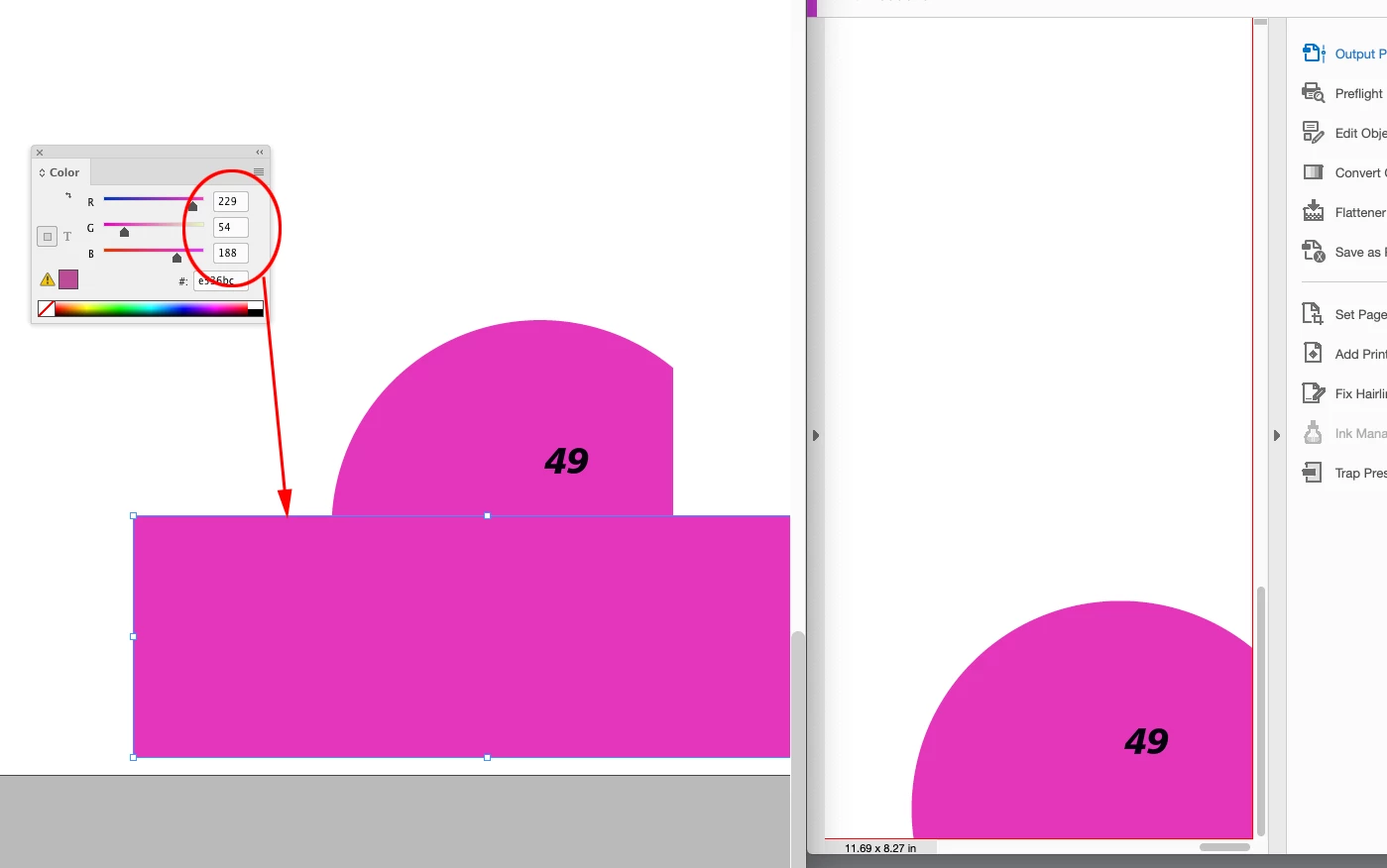
Task: Enable Formatting Affects Container button
Action: coord(47,237)
